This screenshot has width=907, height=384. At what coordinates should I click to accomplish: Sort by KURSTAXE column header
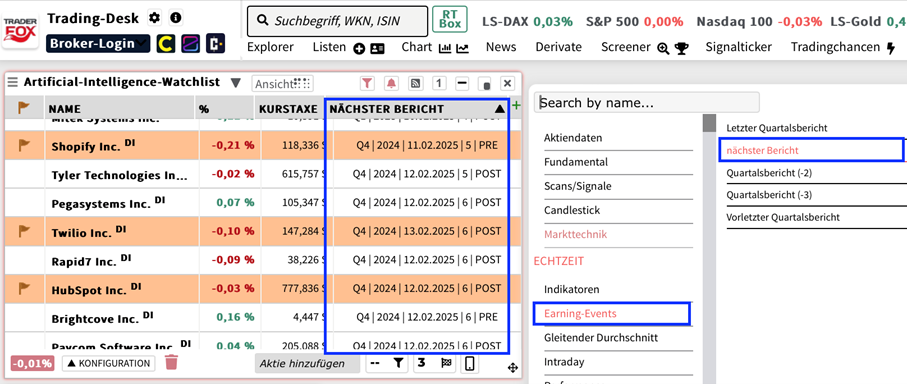tap(289, 109)
